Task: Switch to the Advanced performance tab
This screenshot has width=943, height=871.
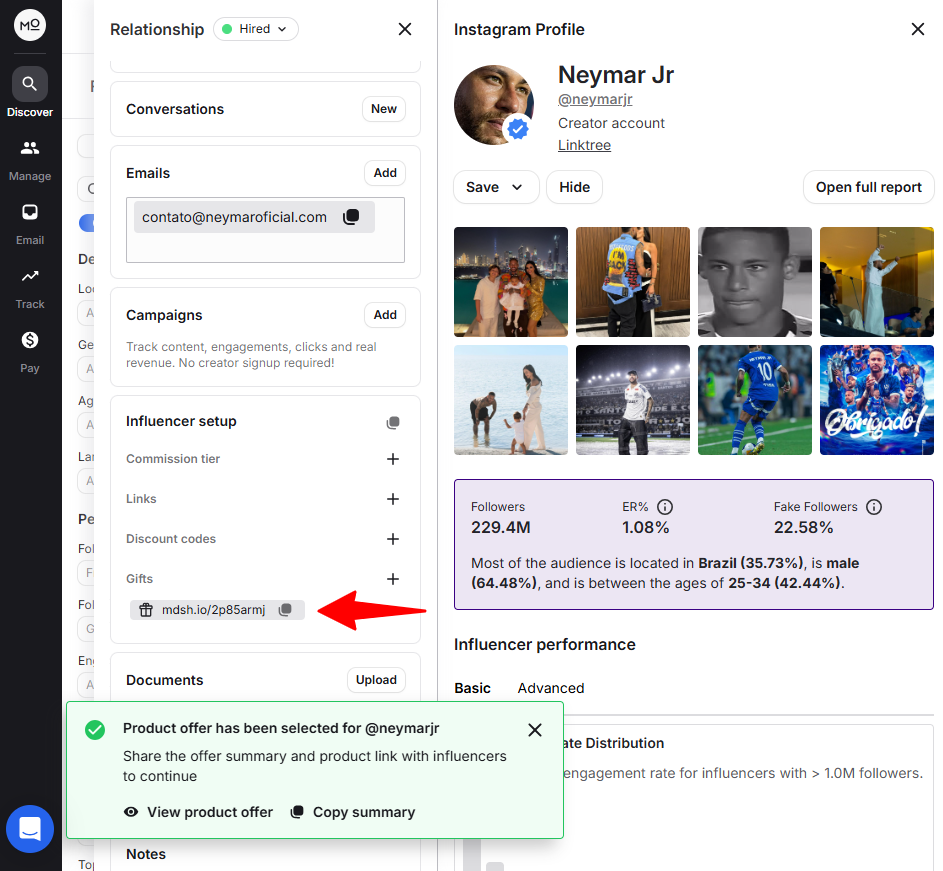Action: pyautogui.click(x=551, y=688)
